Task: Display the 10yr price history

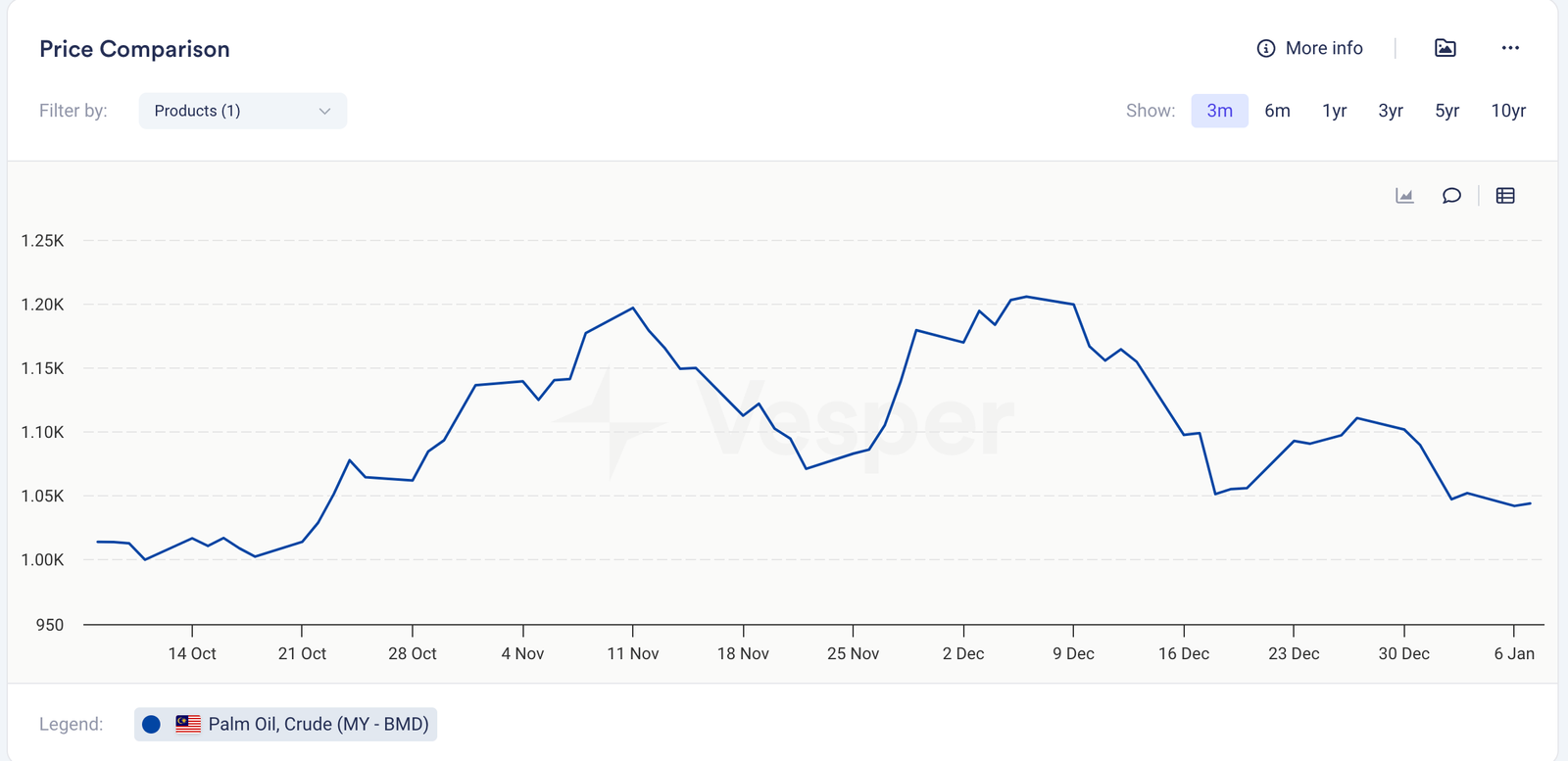Action: click(1508, 111)
